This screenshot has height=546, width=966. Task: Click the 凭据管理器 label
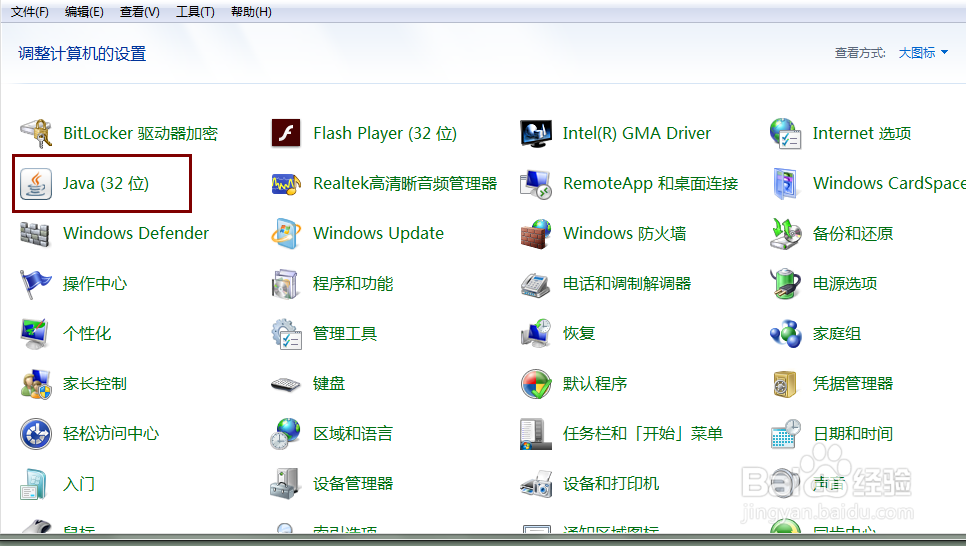(853, 384)
